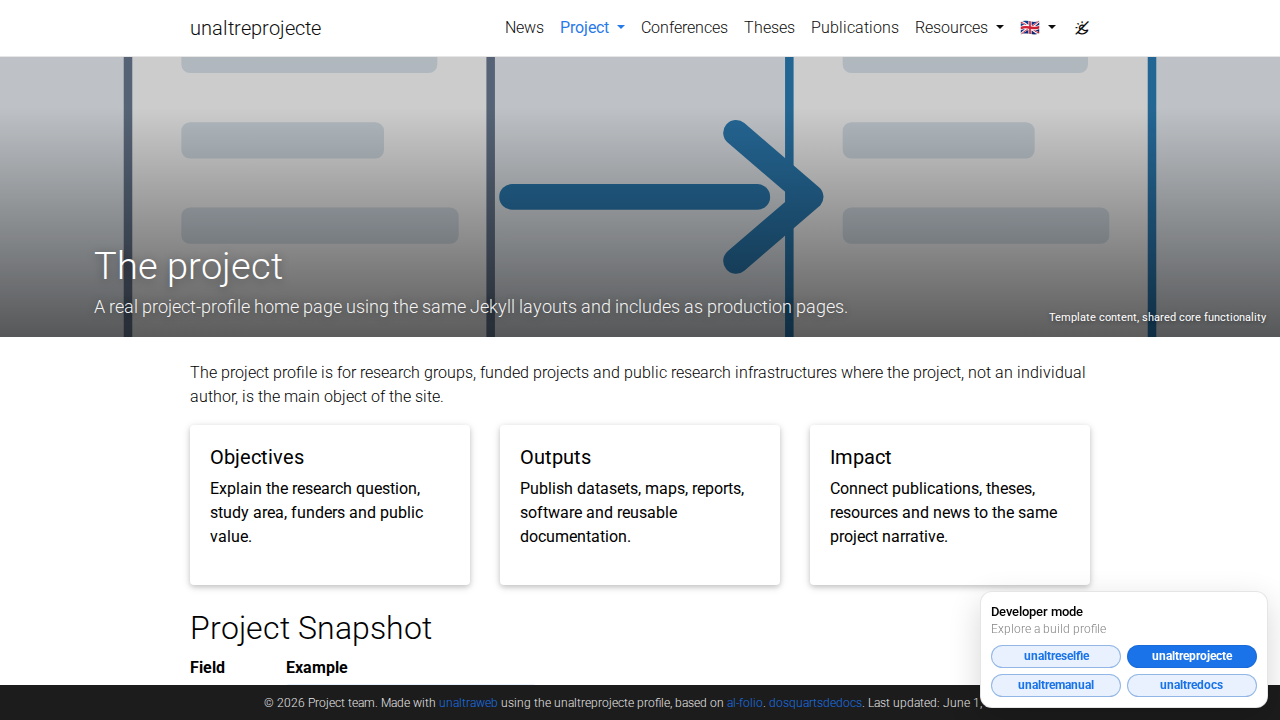The height and width of the screenshot is (720, 1280).
Task: Click the Outputs card
Action: pyautogui.click(x=640, y=505)
